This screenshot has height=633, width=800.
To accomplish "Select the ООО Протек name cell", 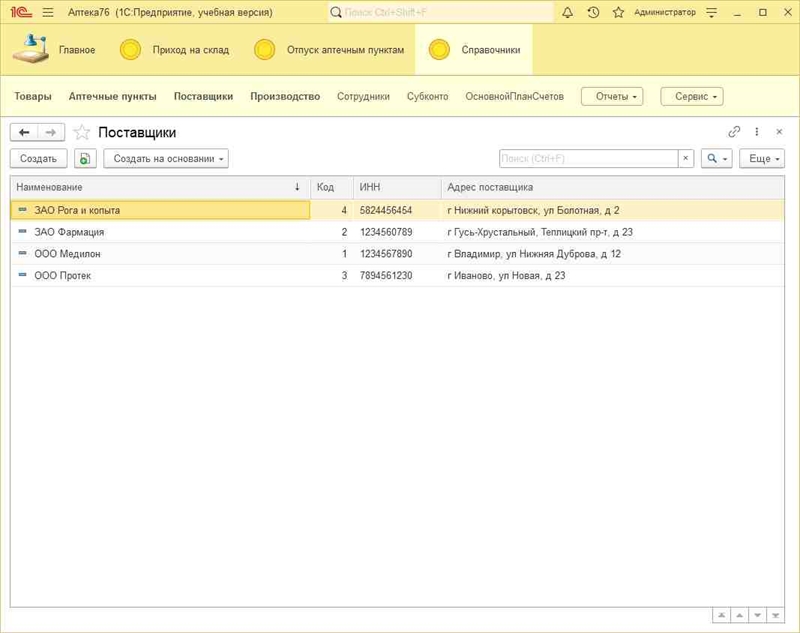I will pyautogui.click(x=160, y=275).
